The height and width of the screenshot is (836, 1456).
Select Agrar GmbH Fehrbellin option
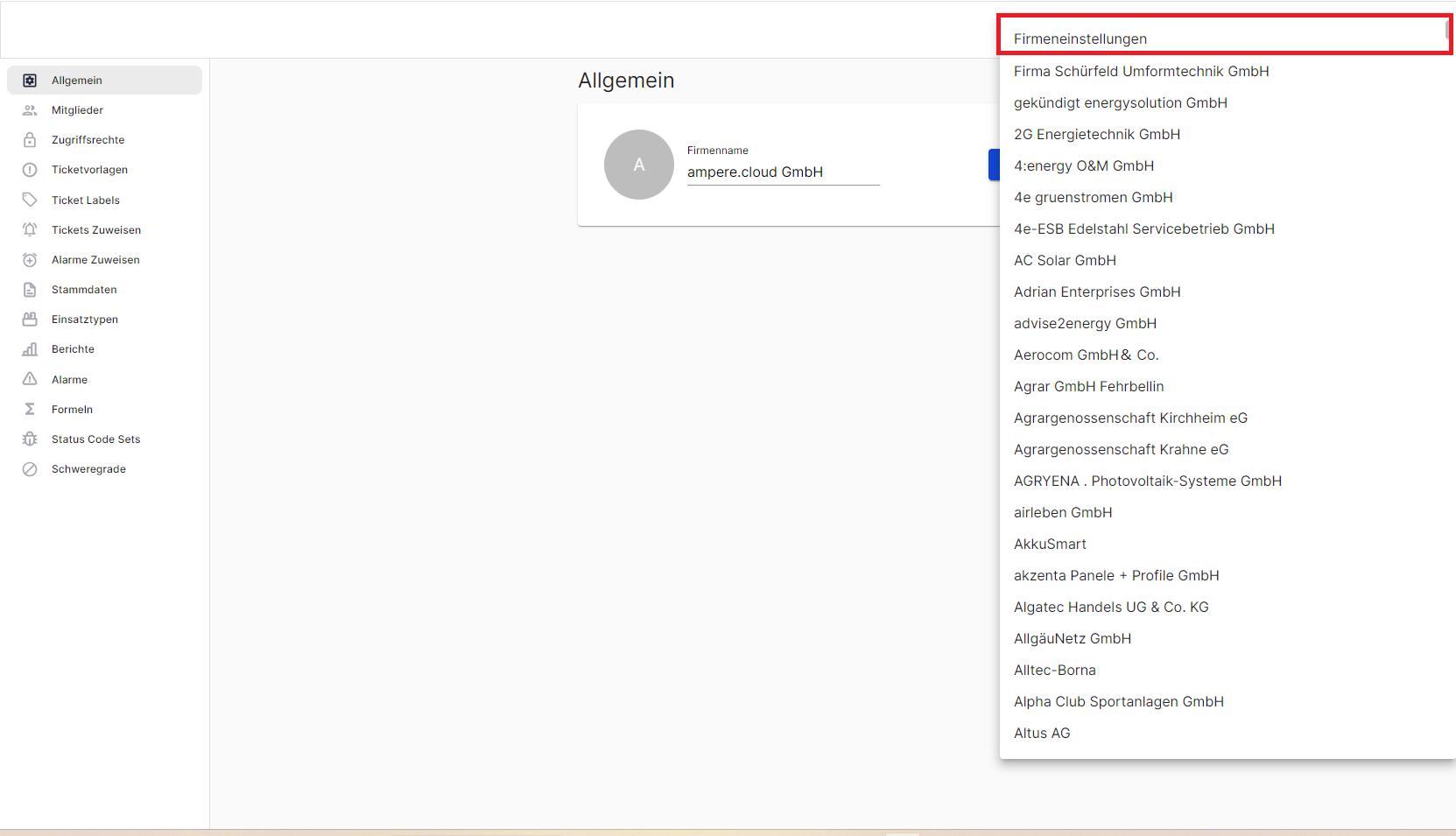[x=1088, y=386]
